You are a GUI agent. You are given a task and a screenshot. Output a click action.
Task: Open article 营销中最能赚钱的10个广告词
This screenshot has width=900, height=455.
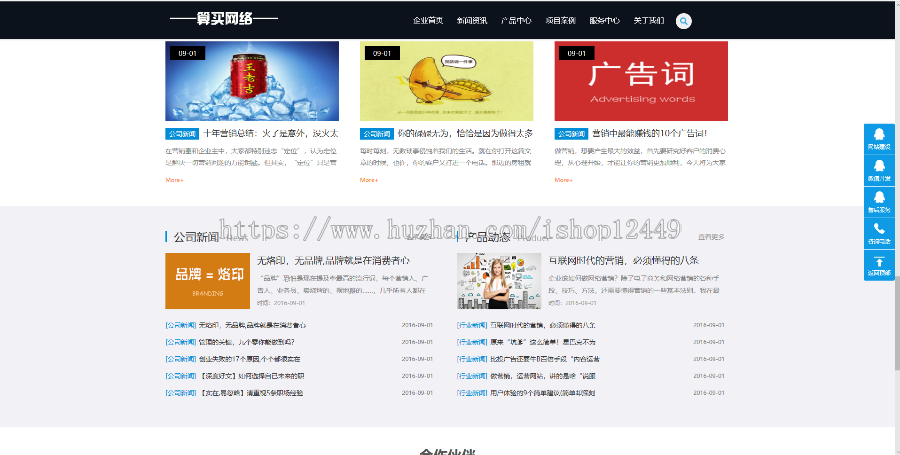tap(649, 134)
